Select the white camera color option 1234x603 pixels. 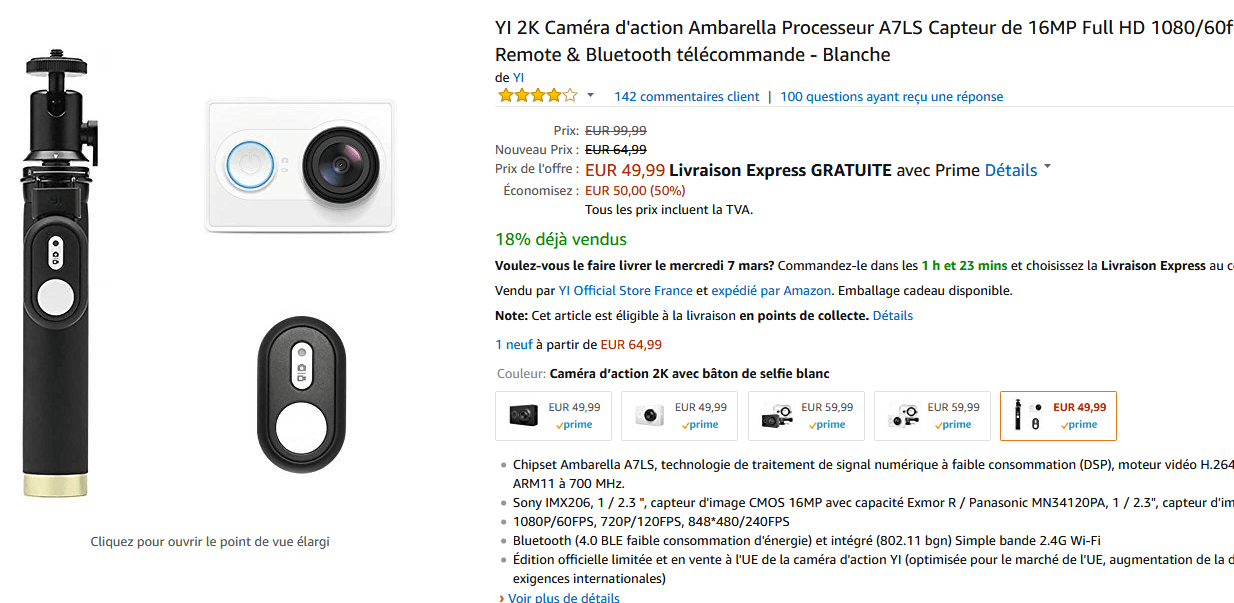coord(679,416)
